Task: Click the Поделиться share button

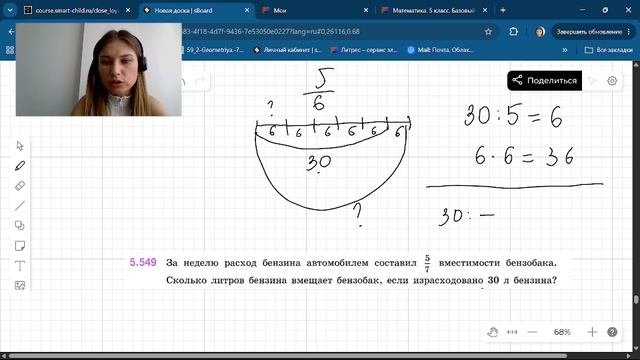Action: 544,80
